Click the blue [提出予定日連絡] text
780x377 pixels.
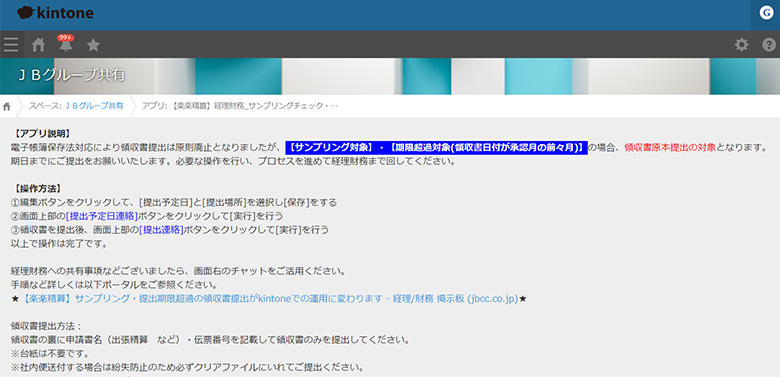tap(101, 216)
